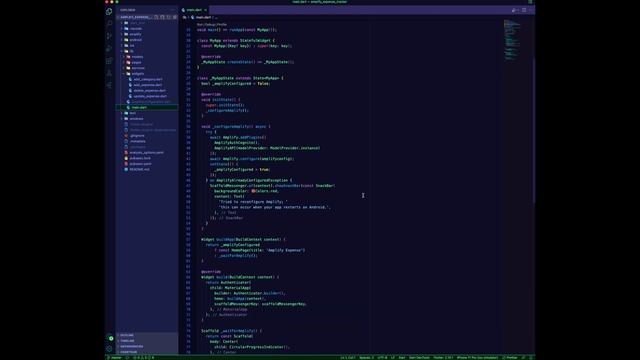Image resolution: width=640 pixels, height=360 pixels.
Task: Open the Extensions view
Action: [109, 60]
